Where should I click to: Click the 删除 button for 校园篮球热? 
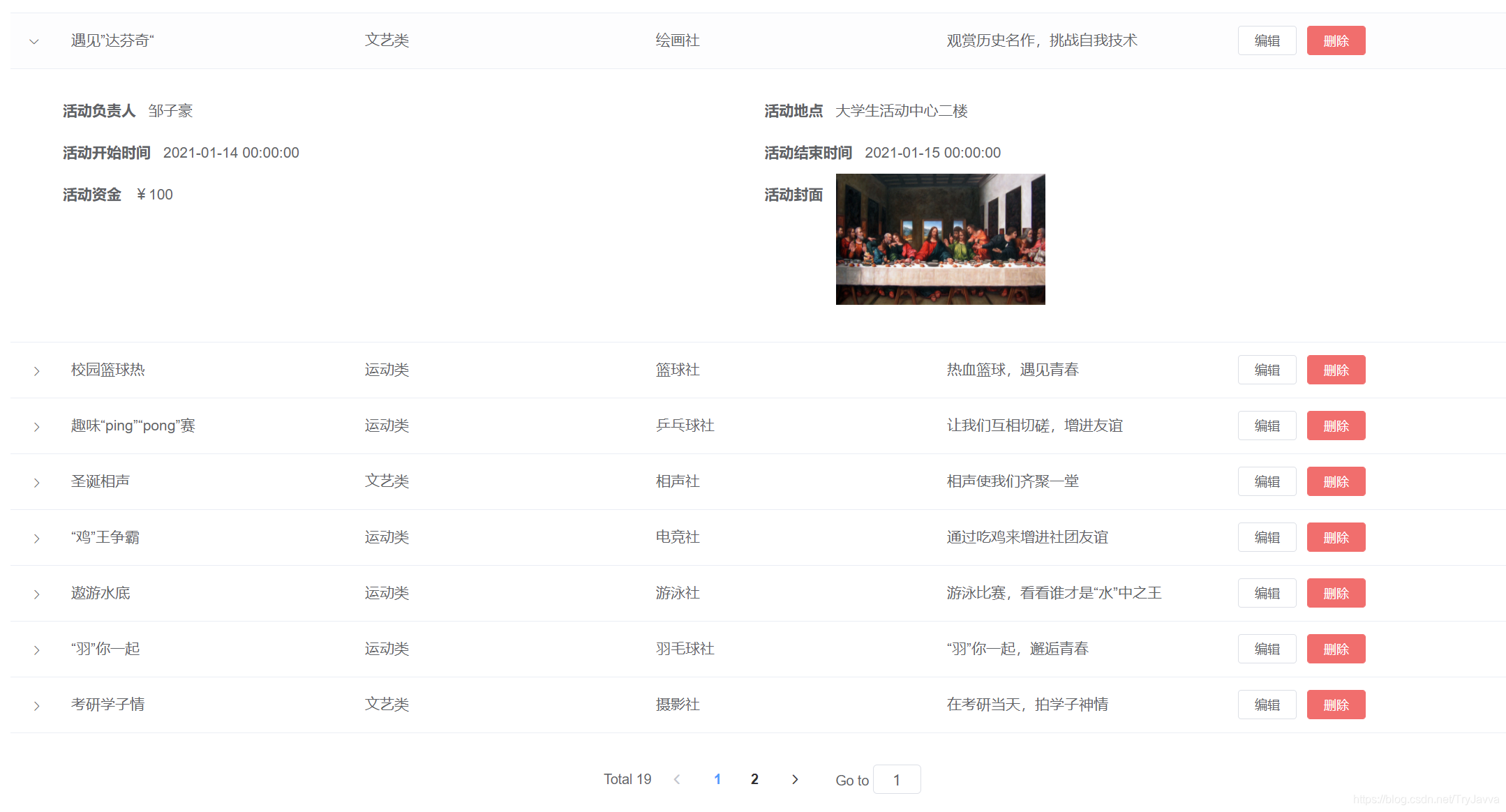(x=1336, y=370)
